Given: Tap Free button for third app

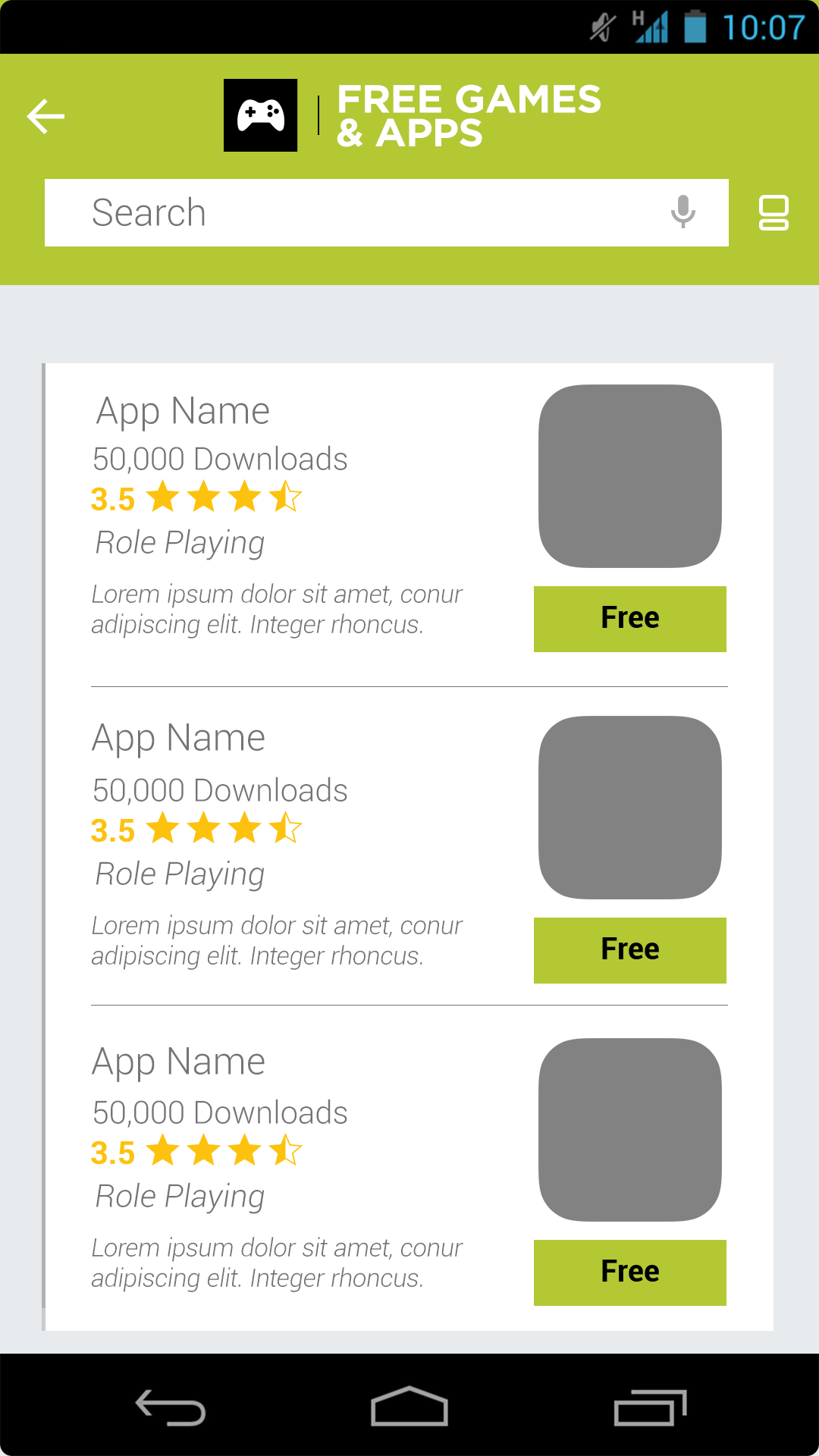Looking at the screenshot, I should pos(630,1272).
